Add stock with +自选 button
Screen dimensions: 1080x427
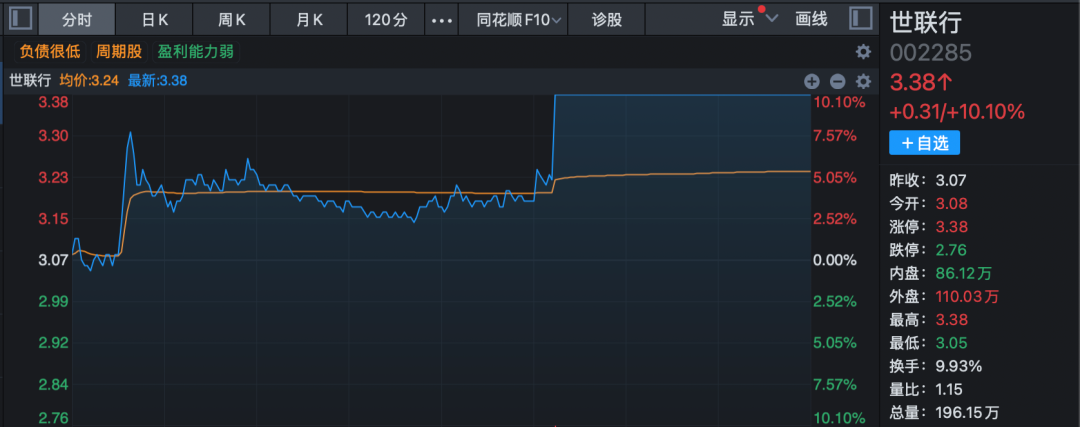(x=924, y=143)
